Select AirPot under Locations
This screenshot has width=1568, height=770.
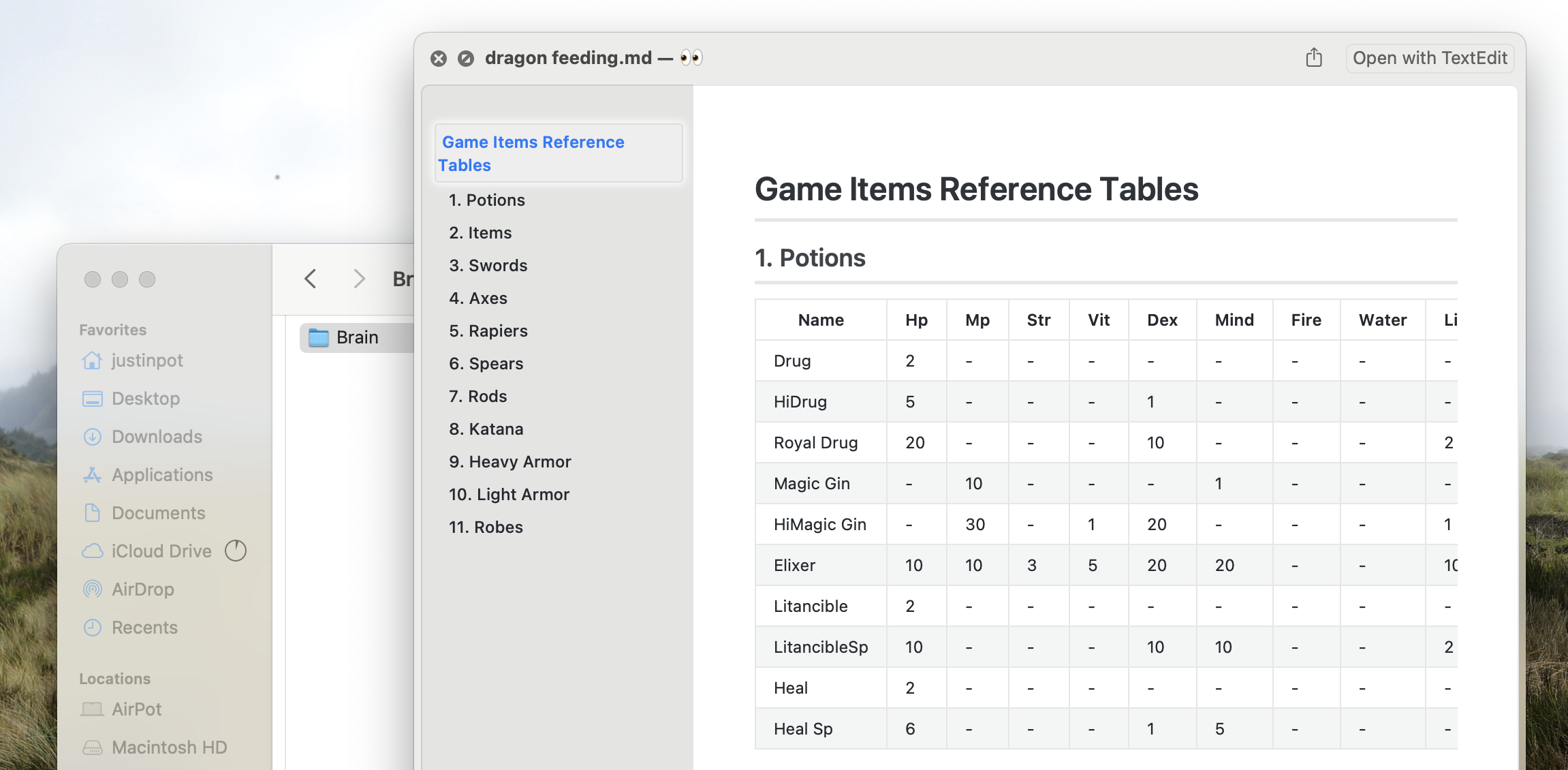121,709
